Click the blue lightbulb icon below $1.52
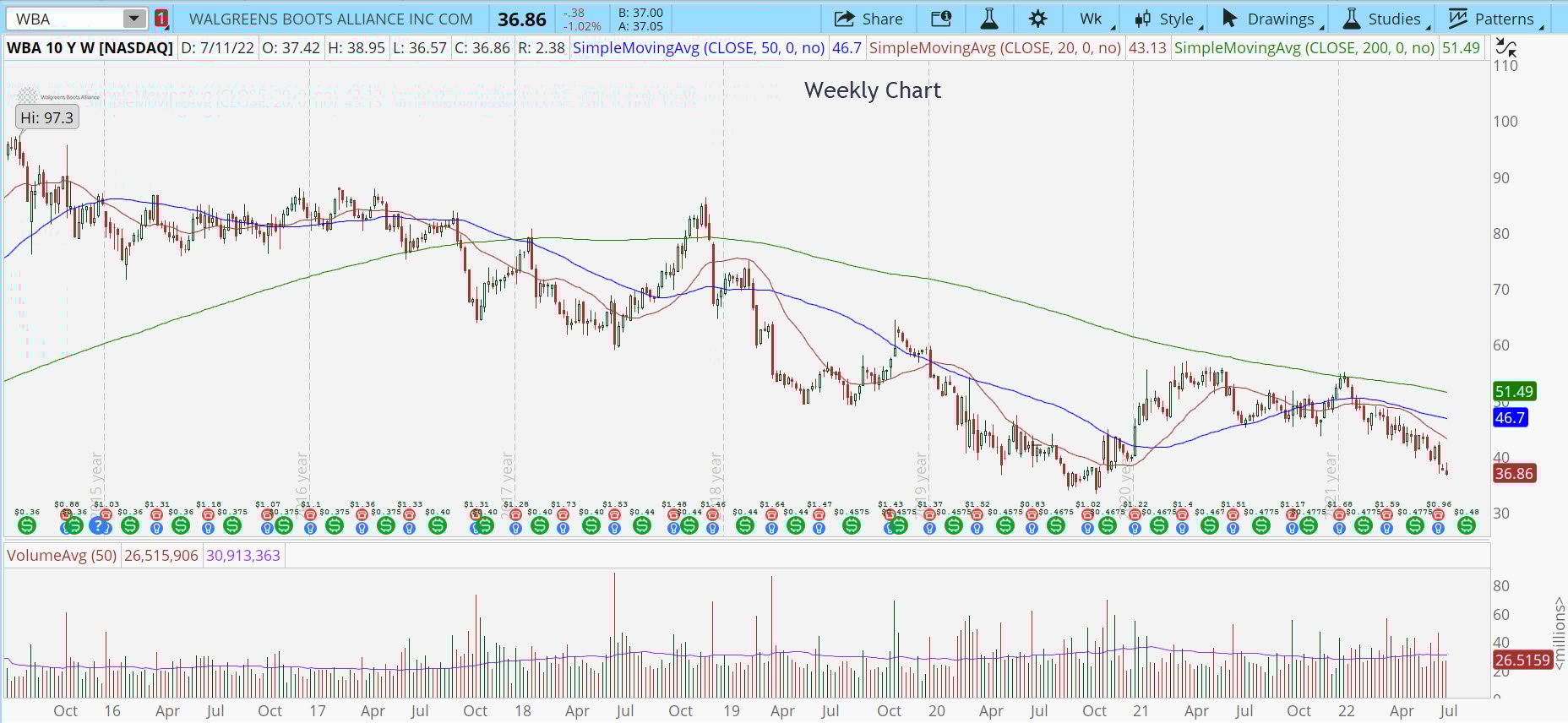Viewport: 1568px width, 723px height. 977,528
